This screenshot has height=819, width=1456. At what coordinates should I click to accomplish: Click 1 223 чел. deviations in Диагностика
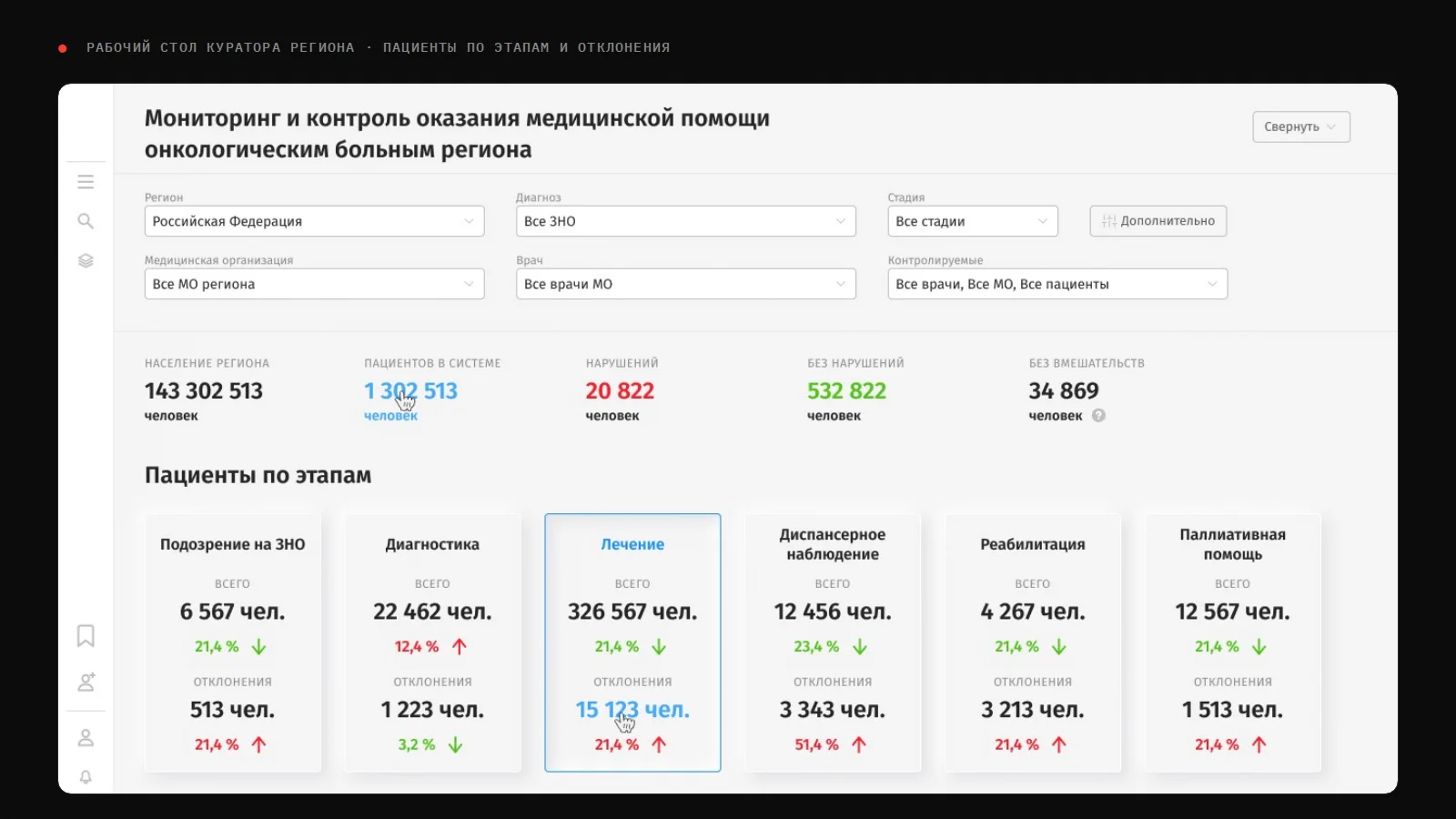click(432, 710)
